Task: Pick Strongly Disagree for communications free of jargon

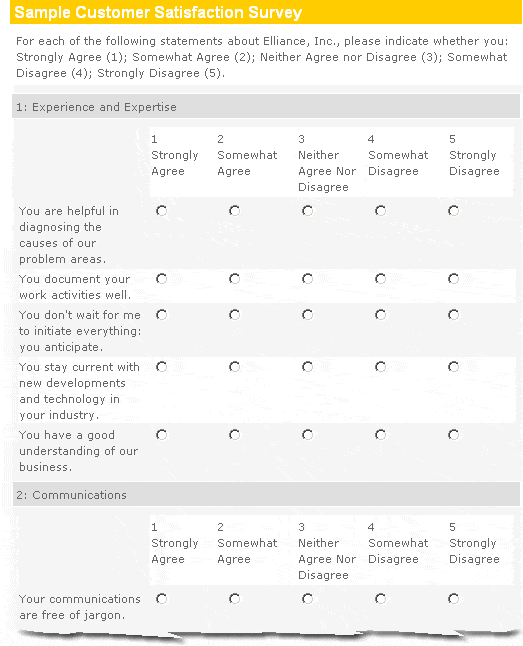Action: point(453,599)
